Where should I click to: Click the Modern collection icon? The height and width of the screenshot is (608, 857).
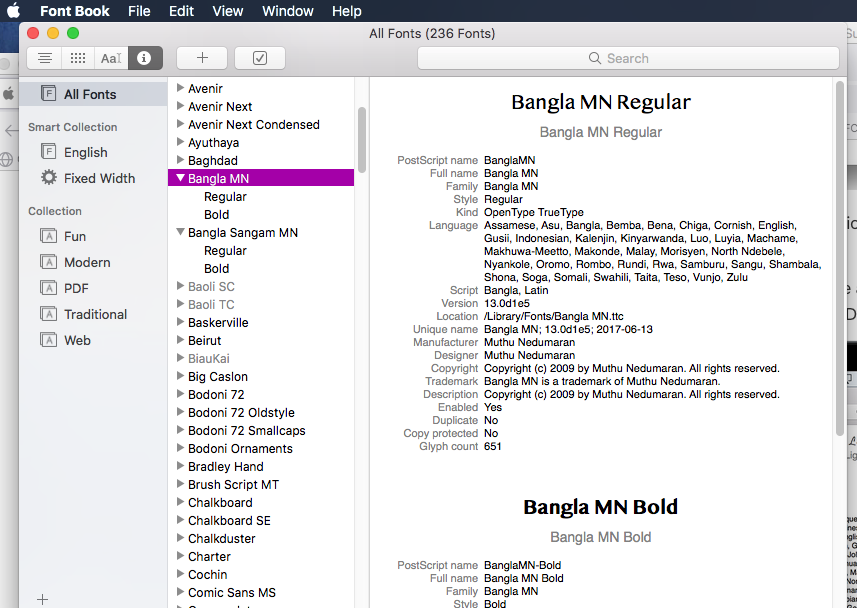point(49,262)
